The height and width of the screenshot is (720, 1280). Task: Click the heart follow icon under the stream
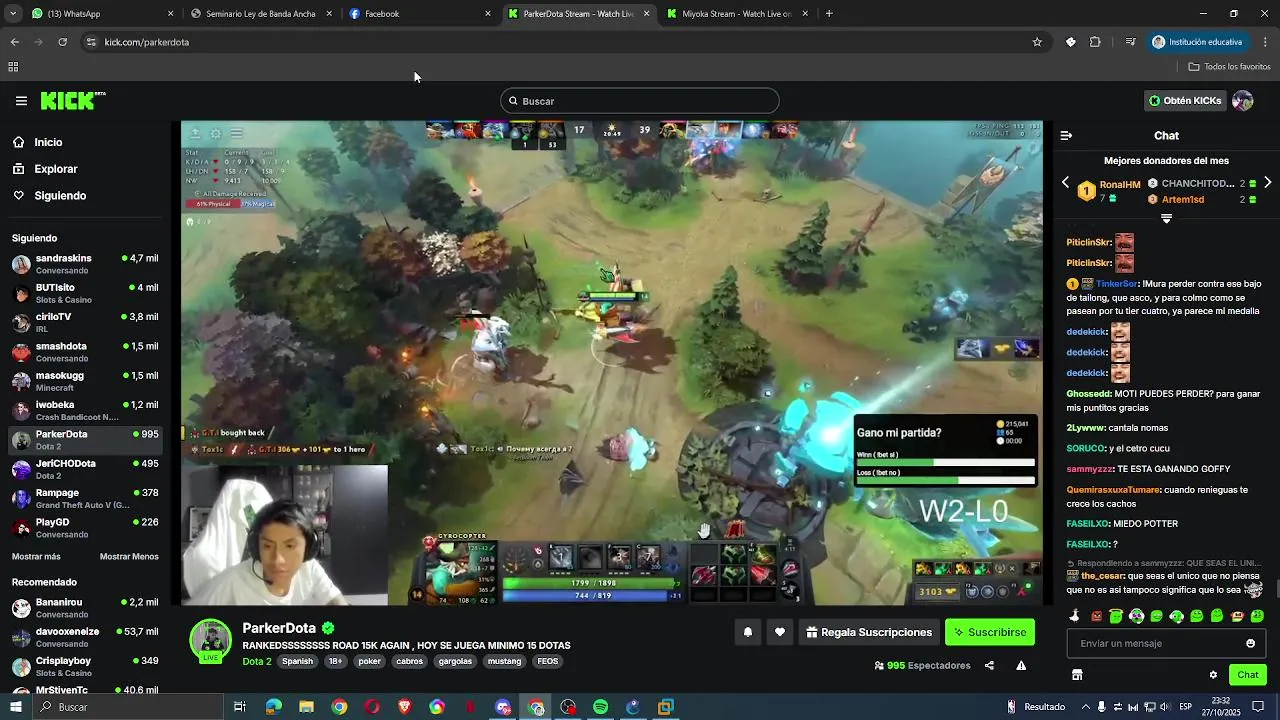(780, 632)
